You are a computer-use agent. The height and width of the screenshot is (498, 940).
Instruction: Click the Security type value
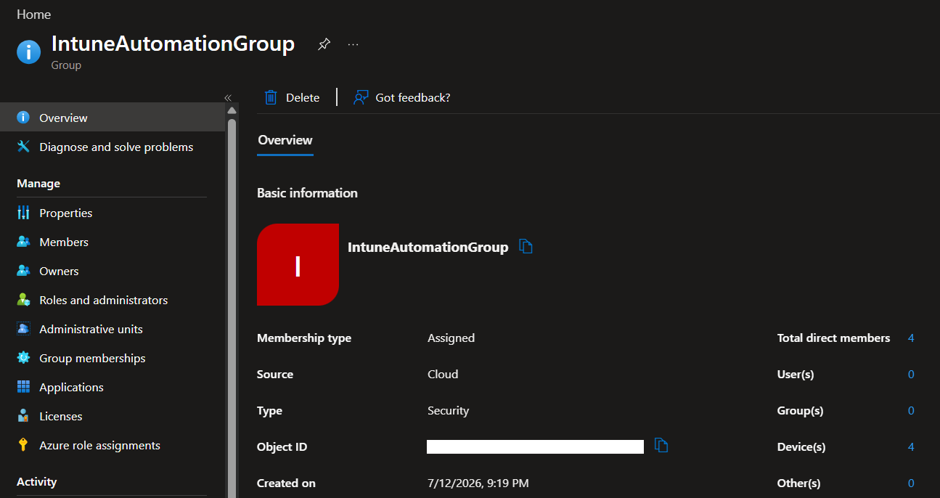[x=448, y=411]
